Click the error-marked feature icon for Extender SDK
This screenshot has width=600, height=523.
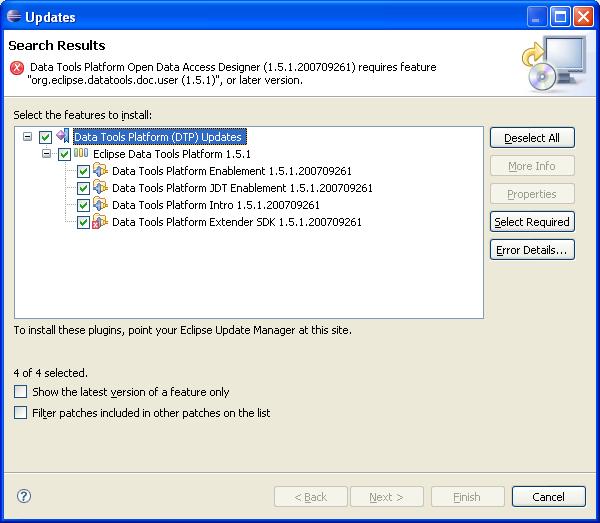click(x=100, y=222)
